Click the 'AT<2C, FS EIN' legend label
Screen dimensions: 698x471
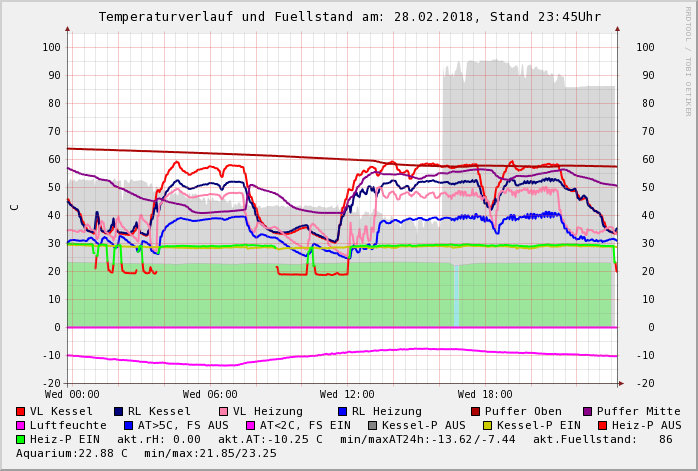(302, 425)
